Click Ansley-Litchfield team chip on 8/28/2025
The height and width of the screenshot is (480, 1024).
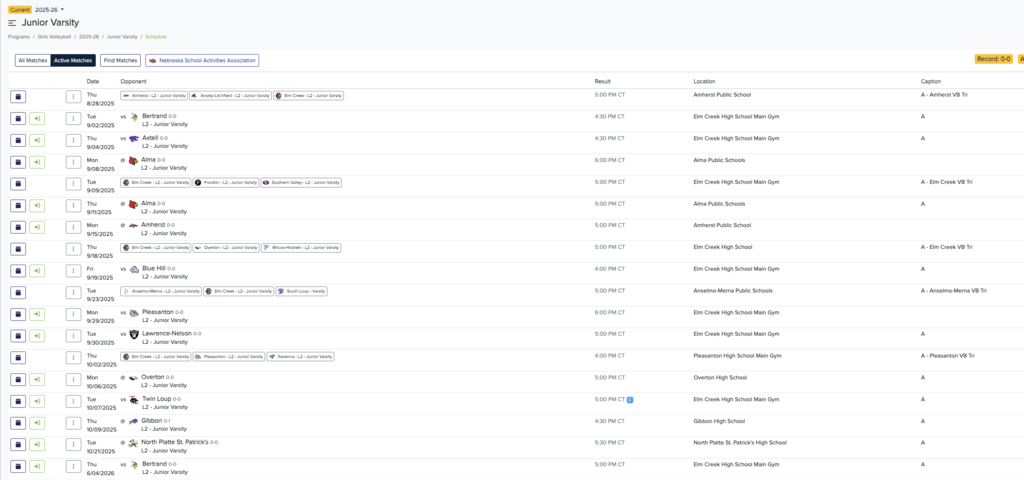tap(230, 95)
